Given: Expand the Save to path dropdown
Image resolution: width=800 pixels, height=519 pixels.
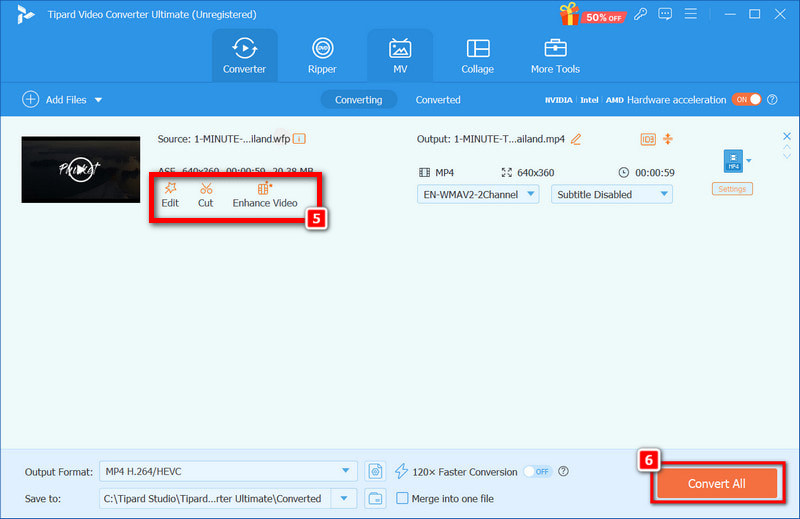Looking at the screenshot, I should click(x=344, y=499).
